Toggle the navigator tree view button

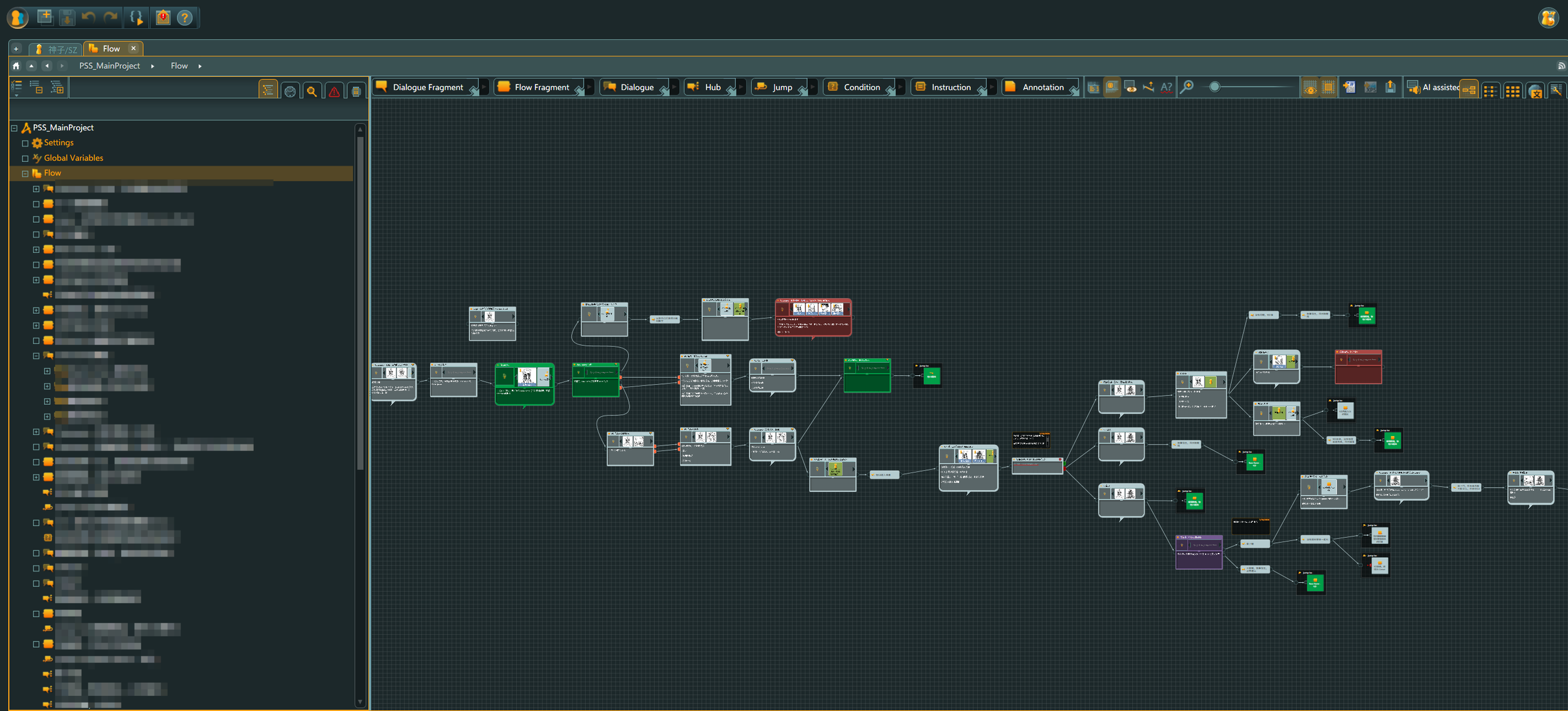268,91
